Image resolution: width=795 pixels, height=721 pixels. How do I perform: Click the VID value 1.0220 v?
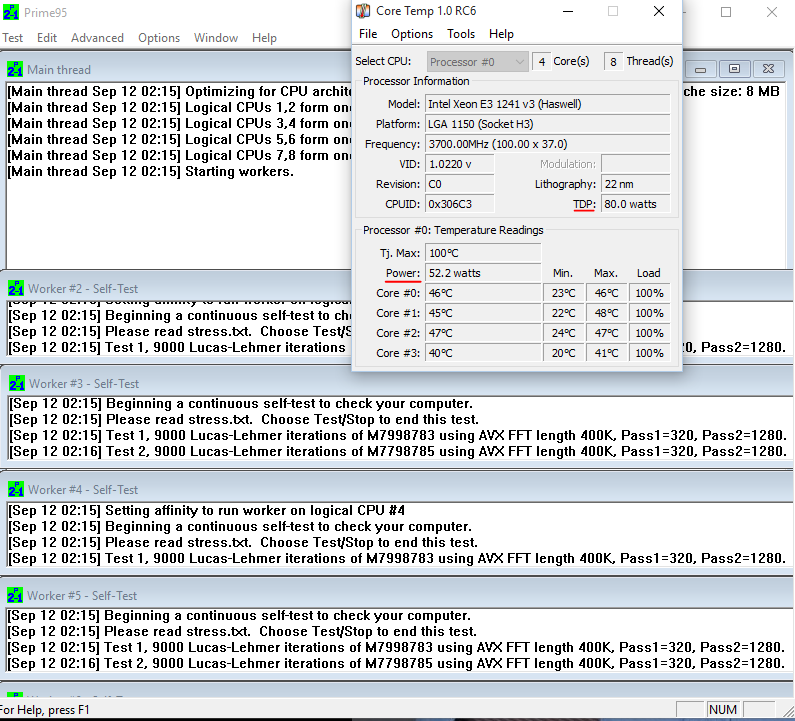click(460, 164)
